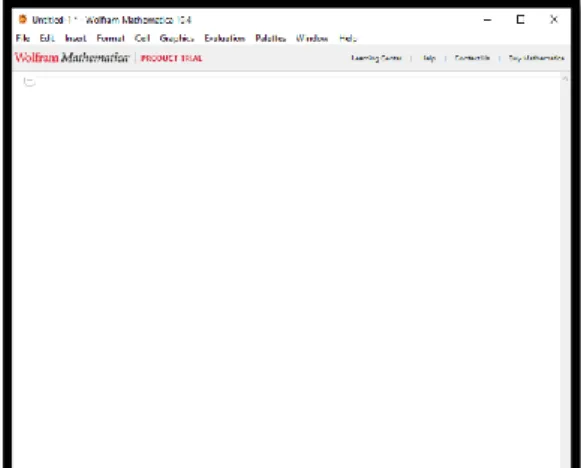Open the Evaluation menu
Viewport: 581px width, 468px height.
coord(225,38)
